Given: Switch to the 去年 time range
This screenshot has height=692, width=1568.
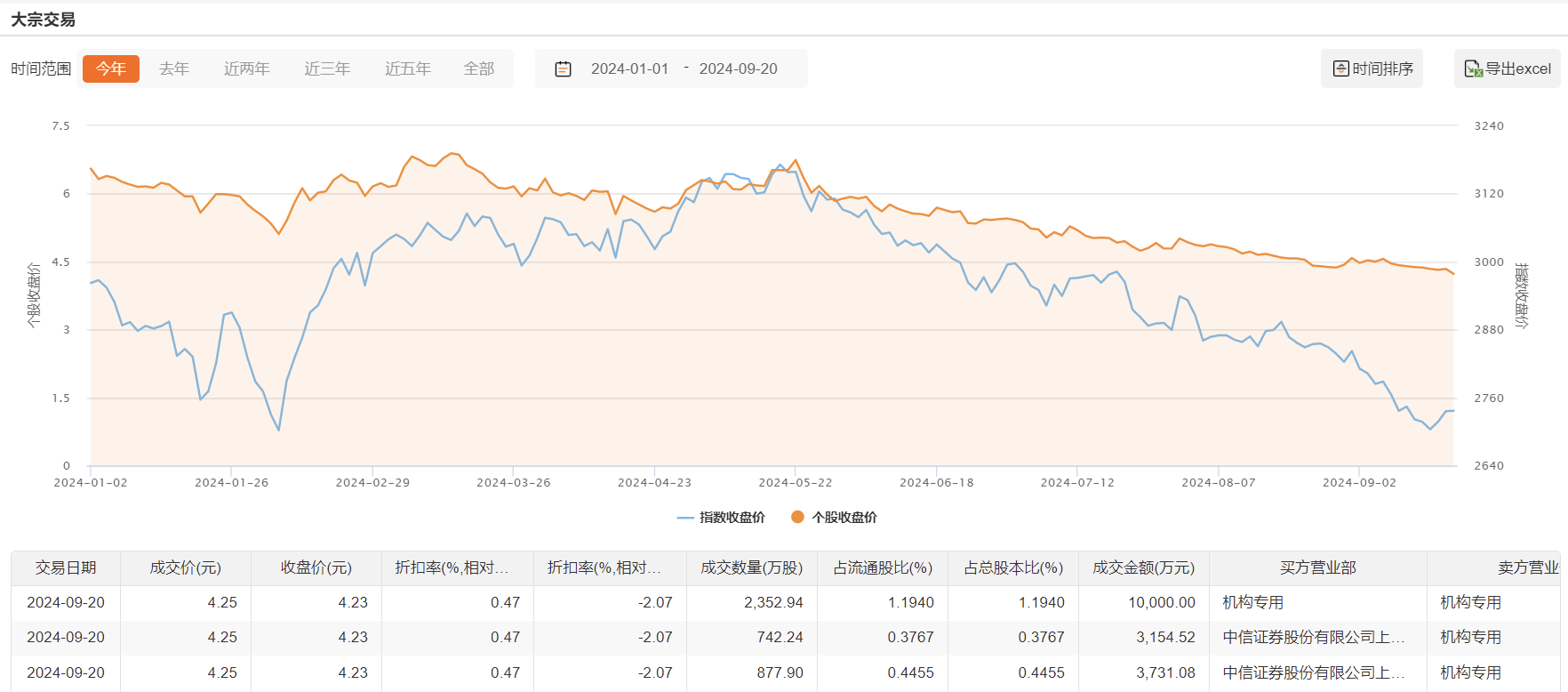Looking at the screenshot, I should (x=174, y=68).
